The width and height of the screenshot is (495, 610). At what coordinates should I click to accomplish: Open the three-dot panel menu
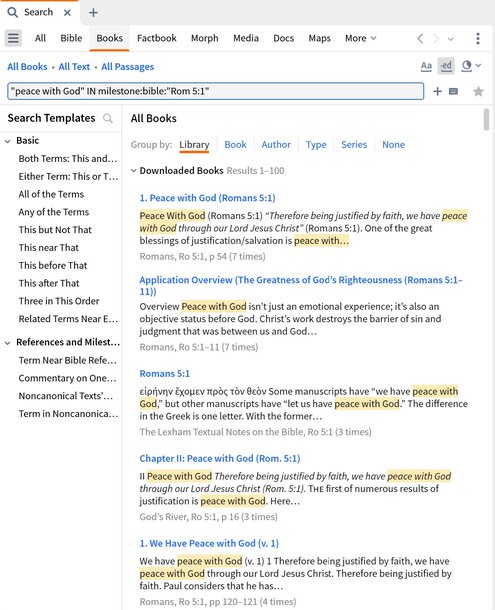click(478, 38)
